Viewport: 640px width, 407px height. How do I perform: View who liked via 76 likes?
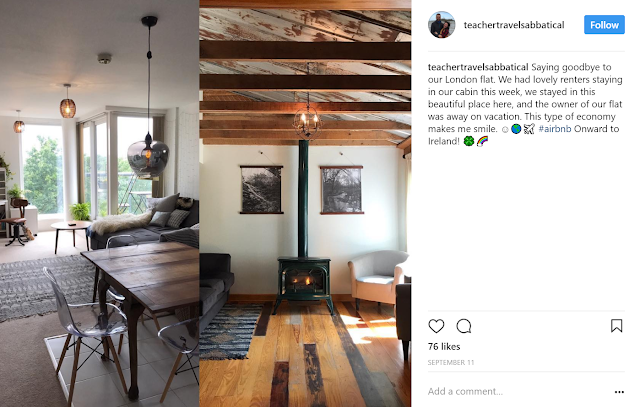(x=444, y=347)
